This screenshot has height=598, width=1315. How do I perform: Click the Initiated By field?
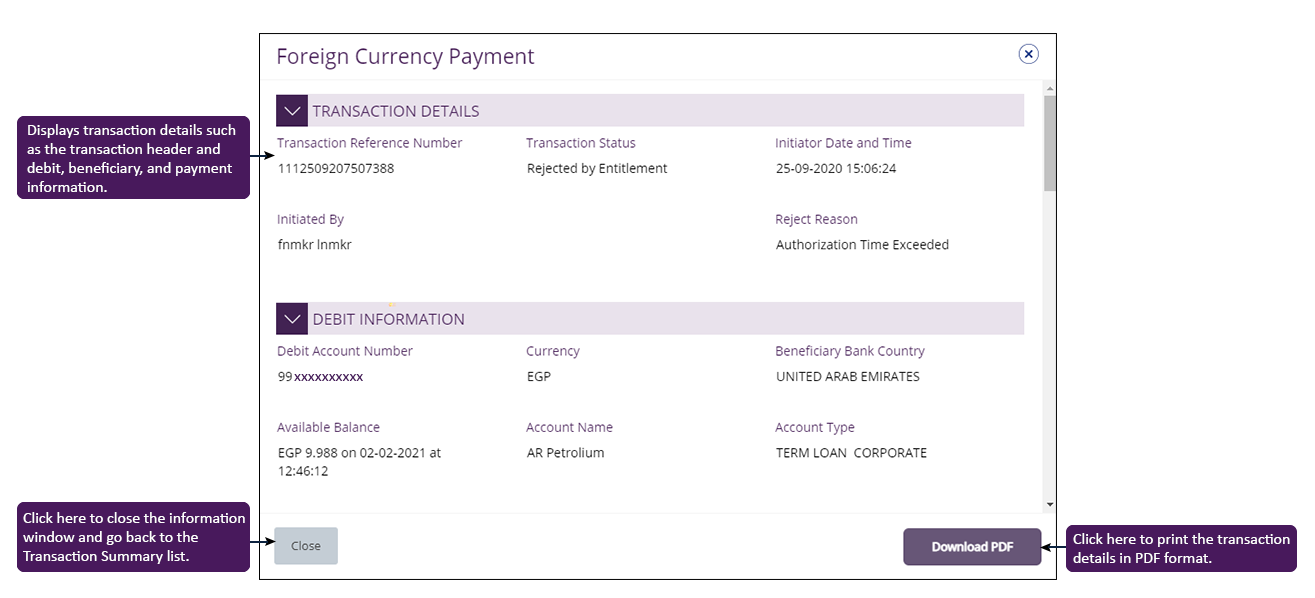(311, 219)
